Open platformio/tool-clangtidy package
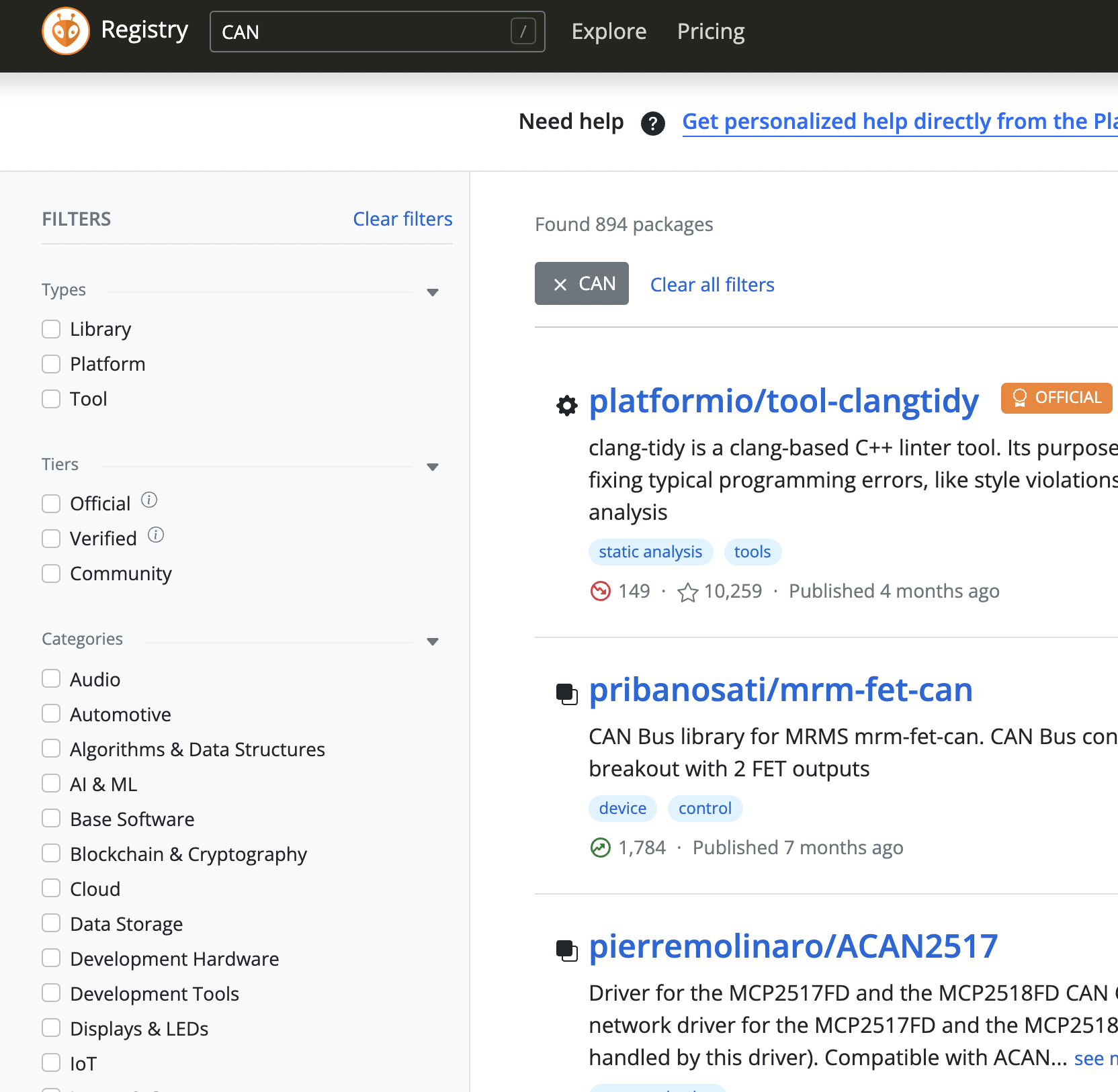Image resolution: width=1118 pixels, height=1092 pixels. coord(783,401)
